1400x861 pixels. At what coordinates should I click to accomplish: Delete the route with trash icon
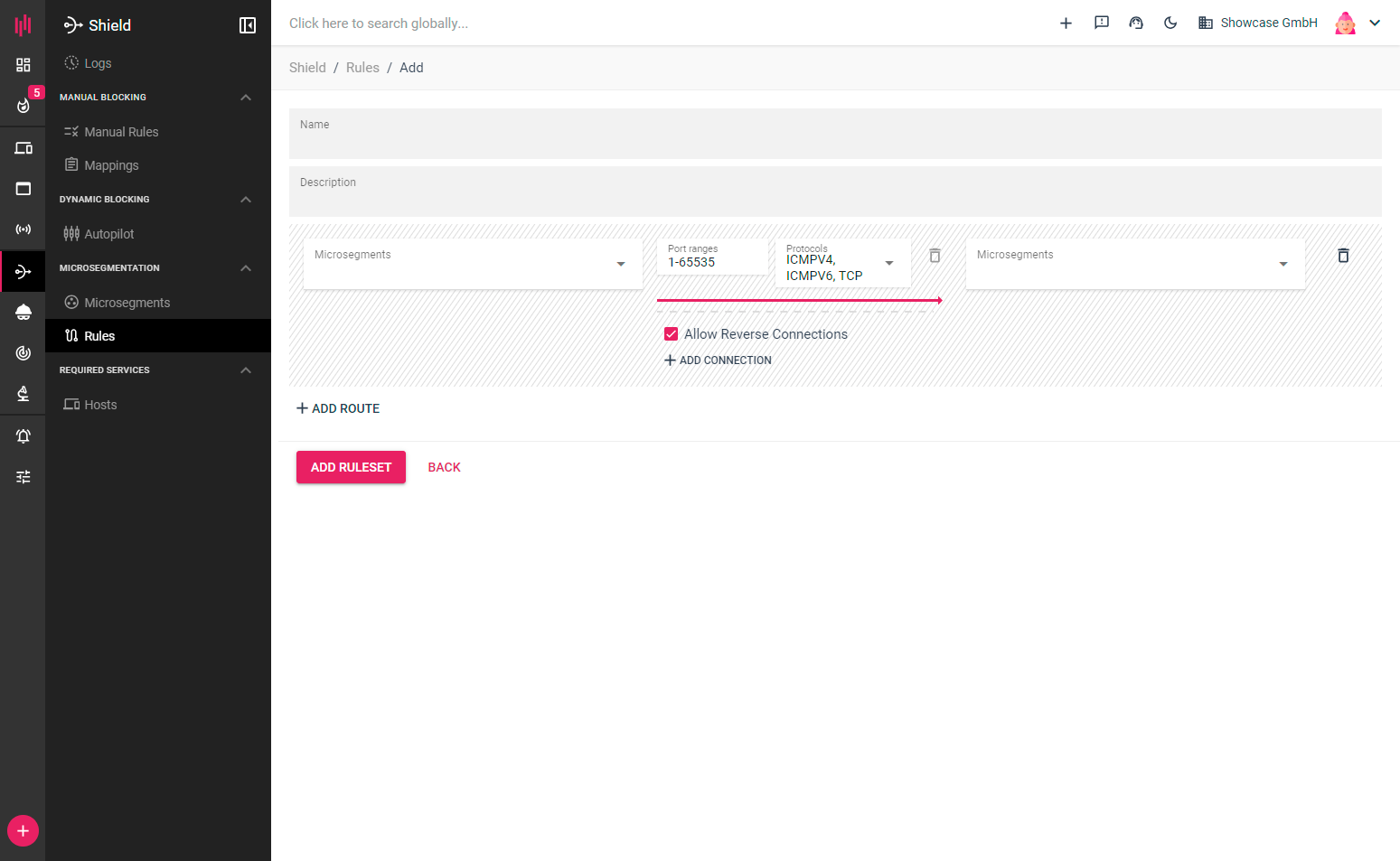point(1343,256)
